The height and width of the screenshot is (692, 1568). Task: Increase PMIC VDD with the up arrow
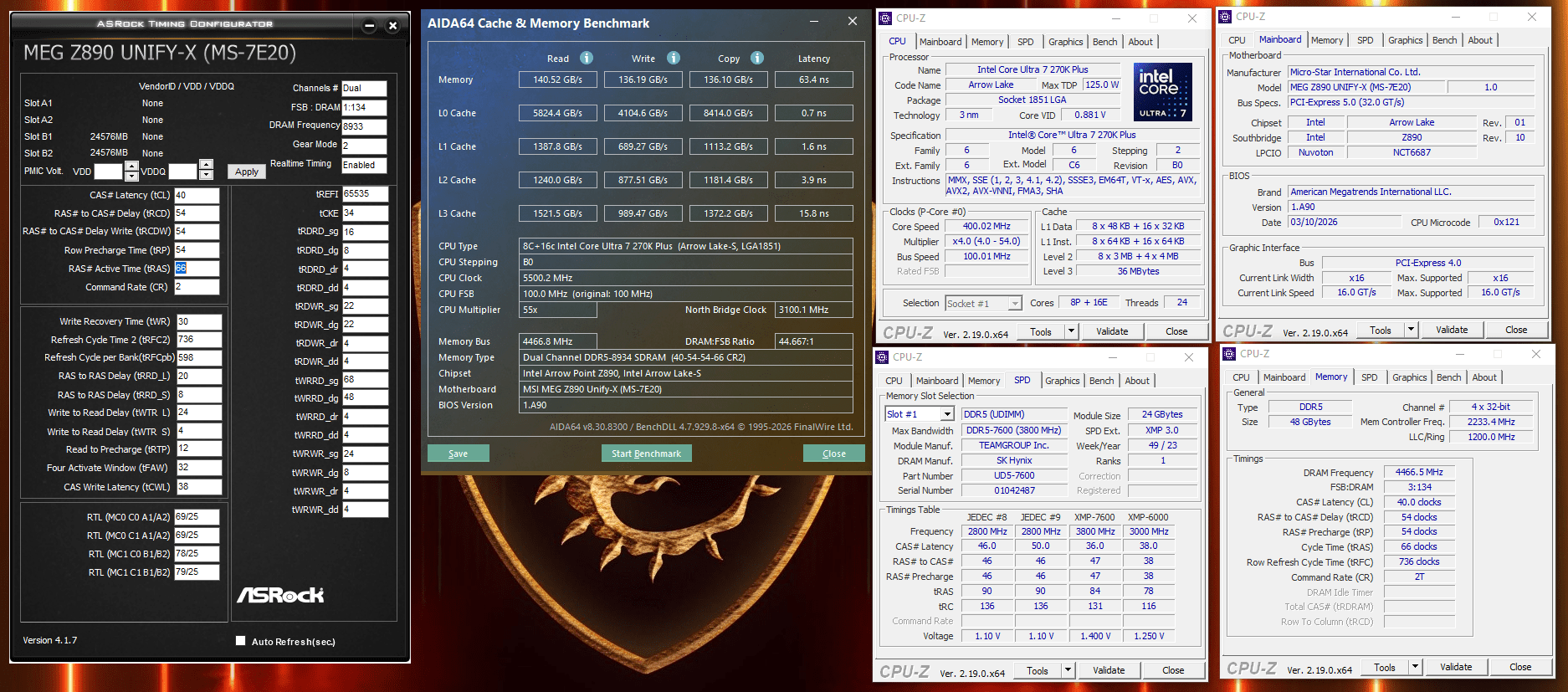(131, 166)
